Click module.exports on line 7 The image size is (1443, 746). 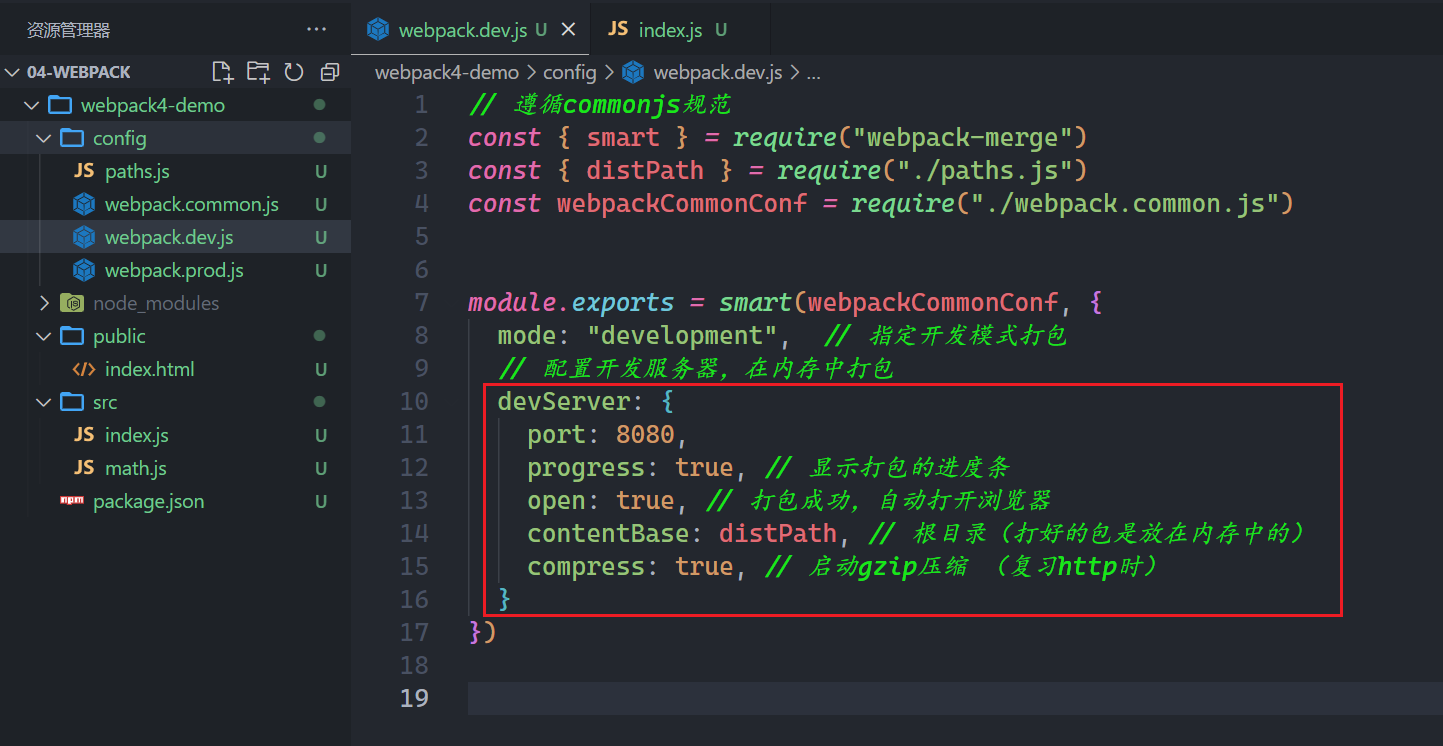click(x=571, y=302)
